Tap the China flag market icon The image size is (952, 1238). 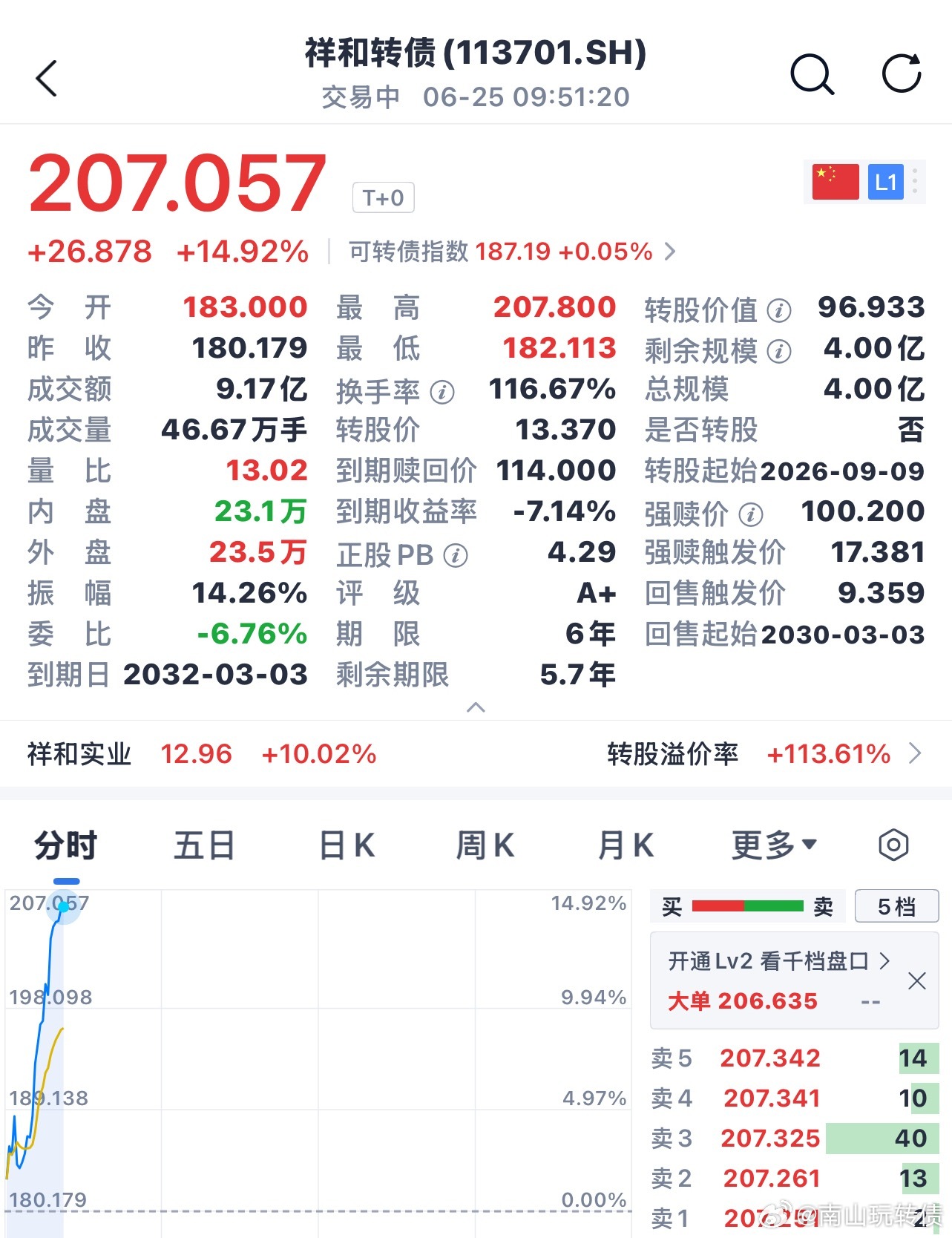(836, 182)
